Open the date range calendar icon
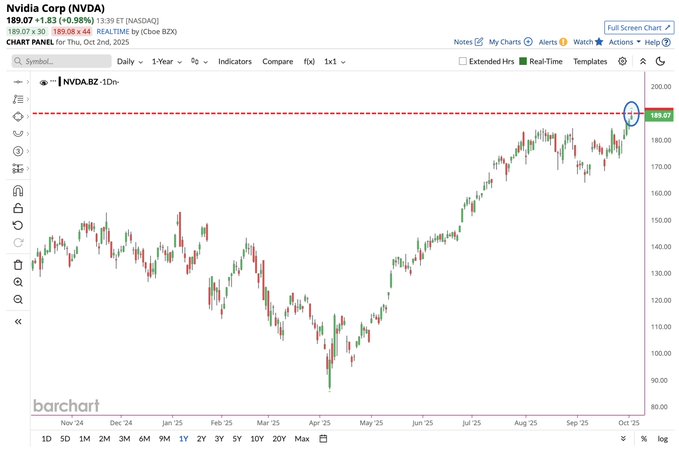679x449 pixels. point(323,439)
